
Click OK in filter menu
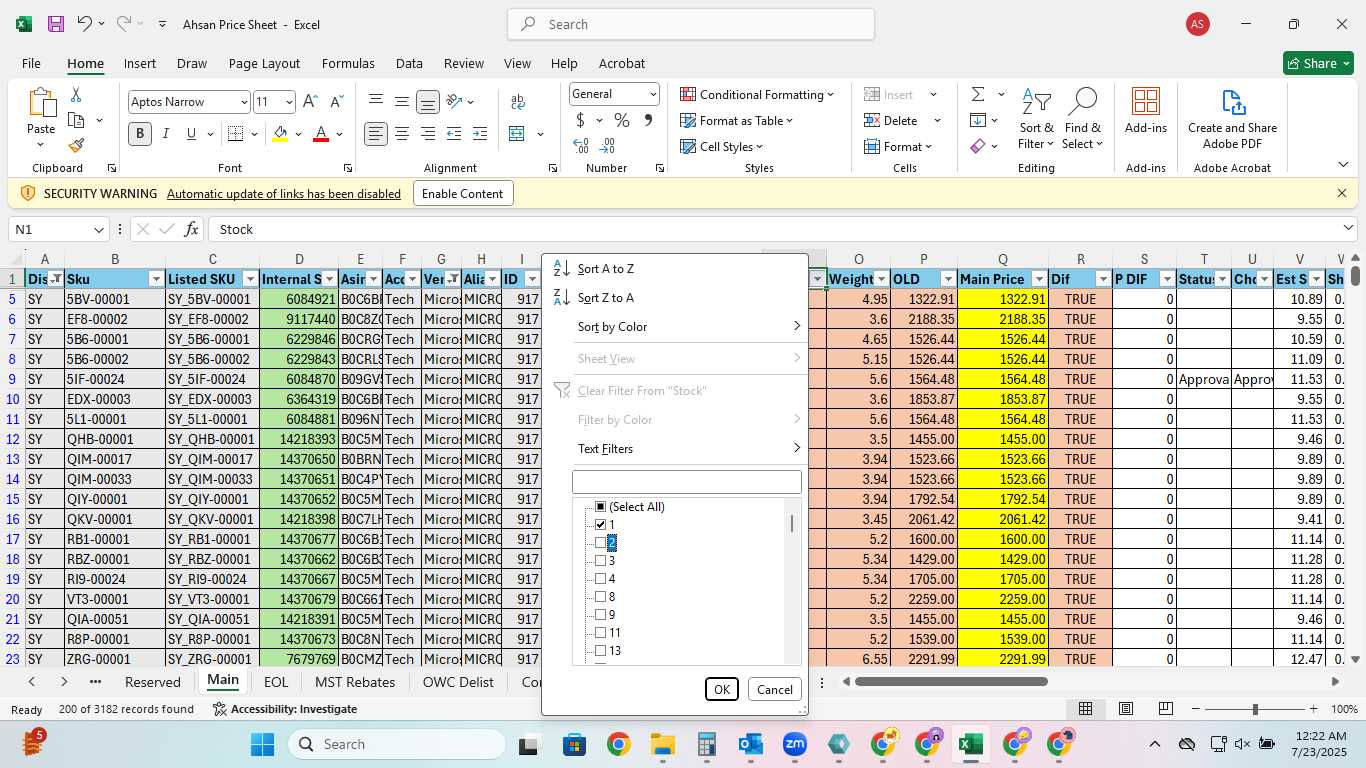(x=721, y=689)
